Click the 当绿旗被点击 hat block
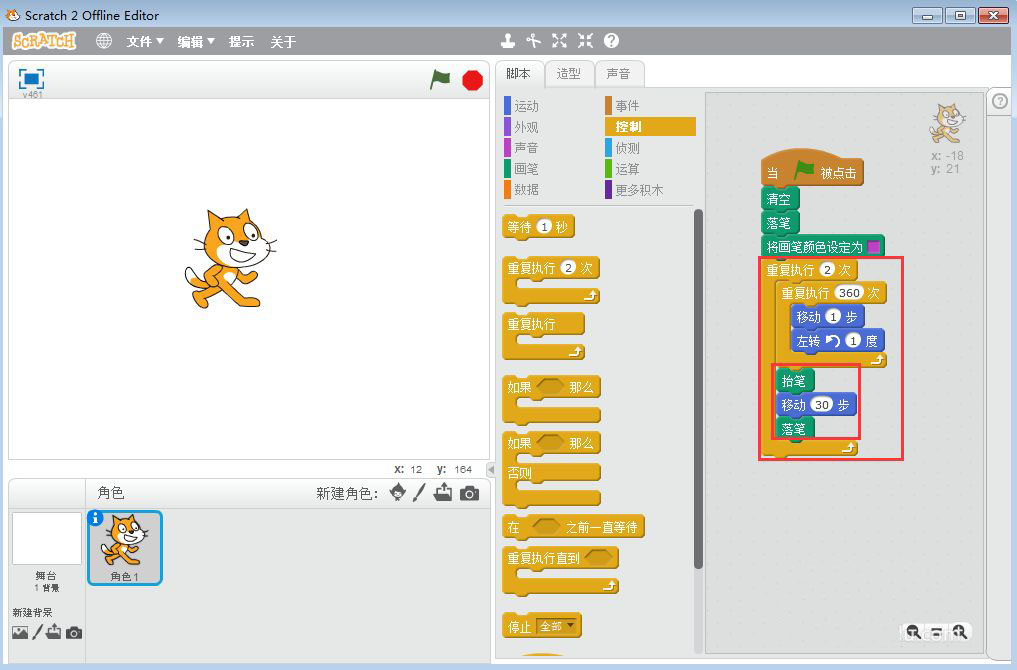 click(x=811, y=169)
